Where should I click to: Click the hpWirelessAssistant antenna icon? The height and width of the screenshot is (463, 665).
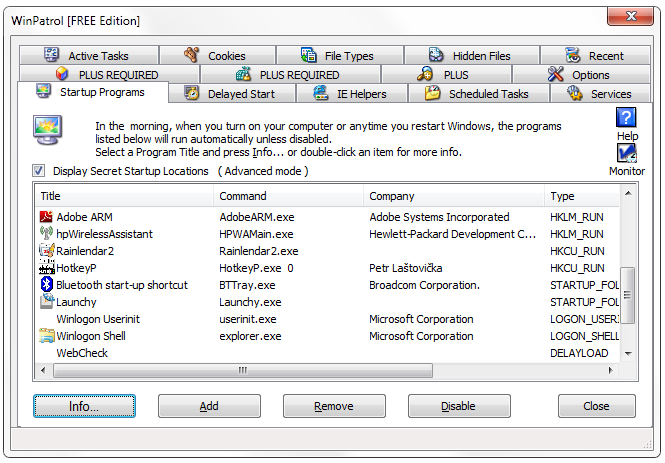tap(46, 233)
